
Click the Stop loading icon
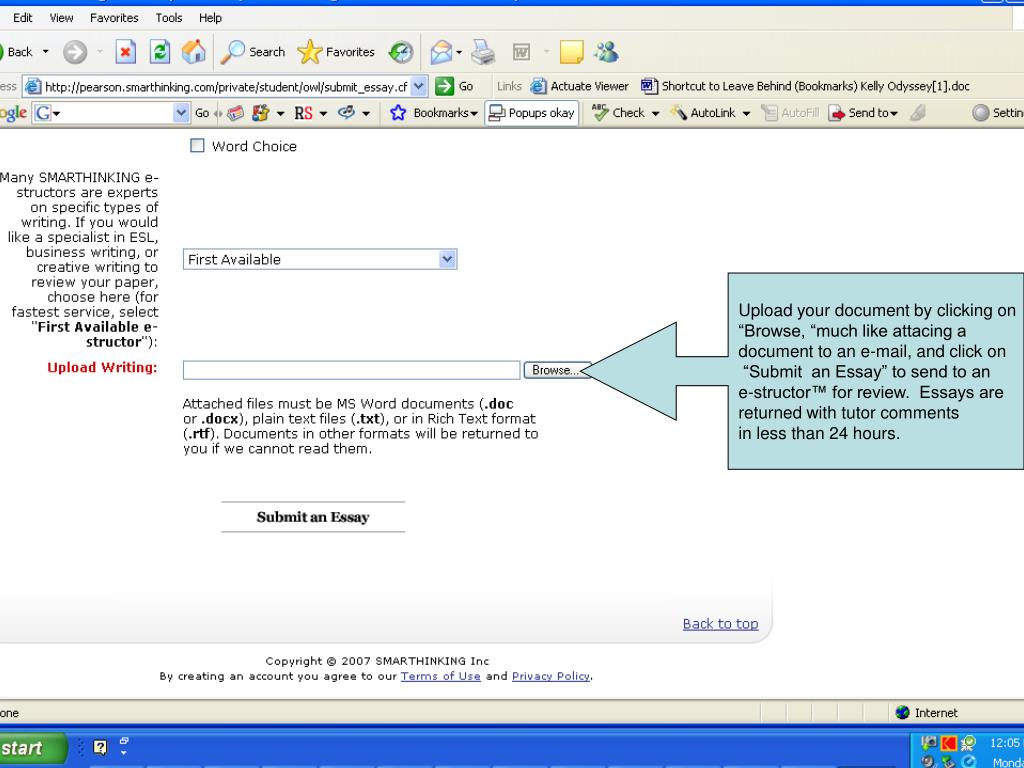[125, 52]
